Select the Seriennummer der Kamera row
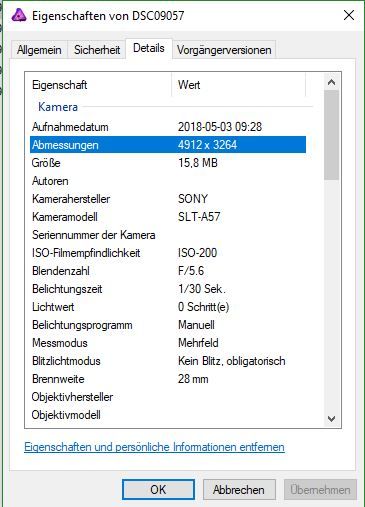The image size is (365, 507). (x=168, y=235)
